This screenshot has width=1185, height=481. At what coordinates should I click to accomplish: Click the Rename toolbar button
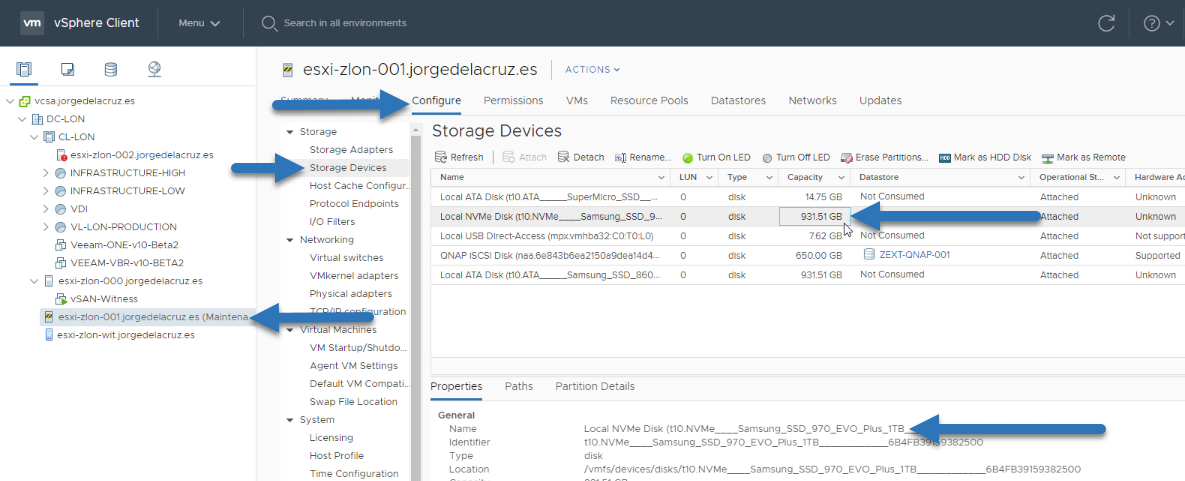click(643, 157)
